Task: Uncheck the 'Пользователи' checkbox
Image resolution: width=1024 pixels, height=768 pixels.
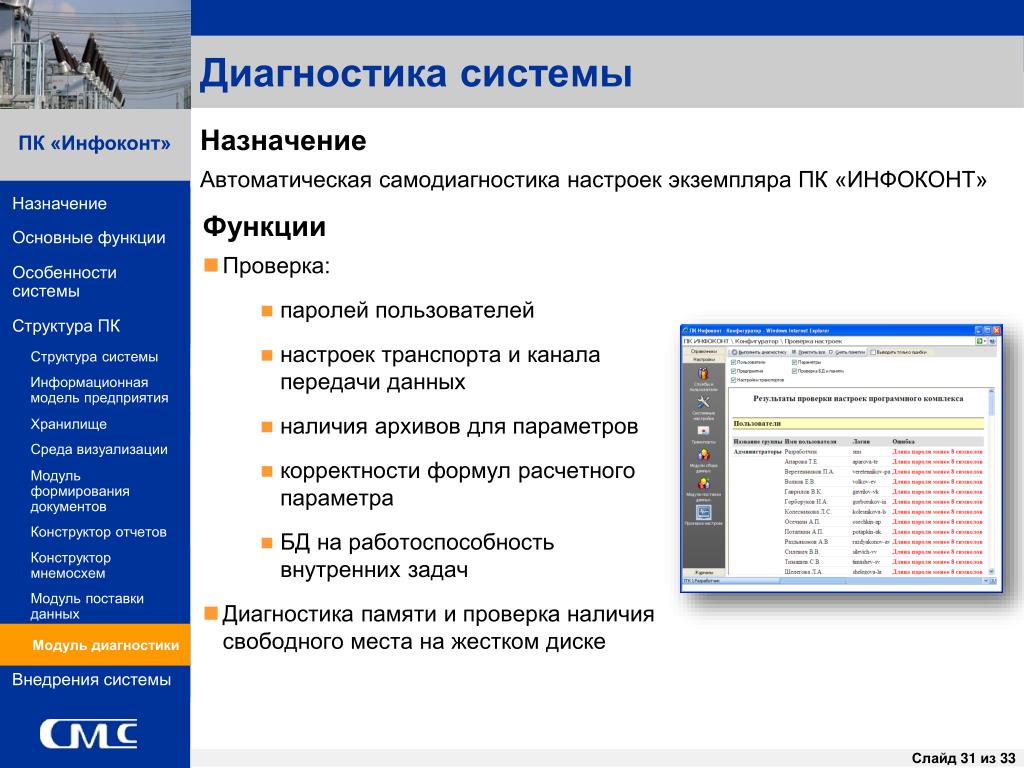Action: click(734, 362)
